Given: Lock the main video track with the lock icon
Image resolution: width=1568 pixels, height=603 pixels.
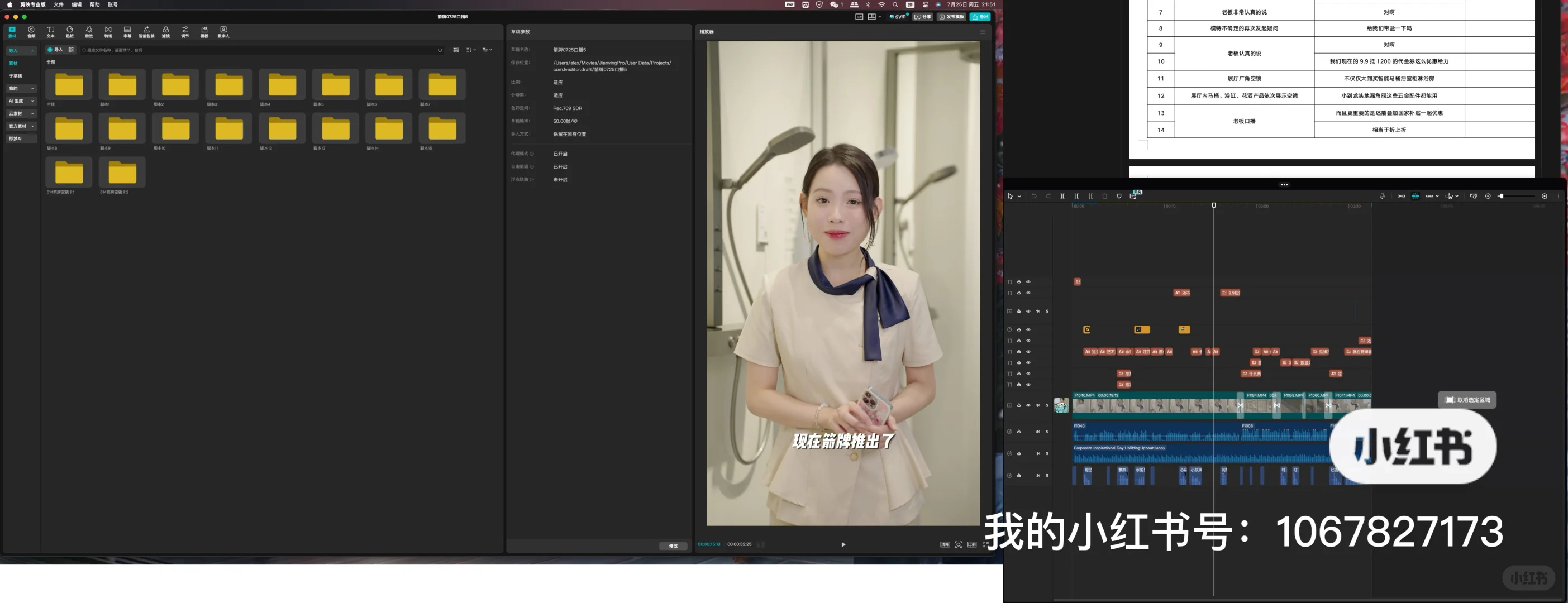Looking at the screenshot, I should click(1018, 405).
